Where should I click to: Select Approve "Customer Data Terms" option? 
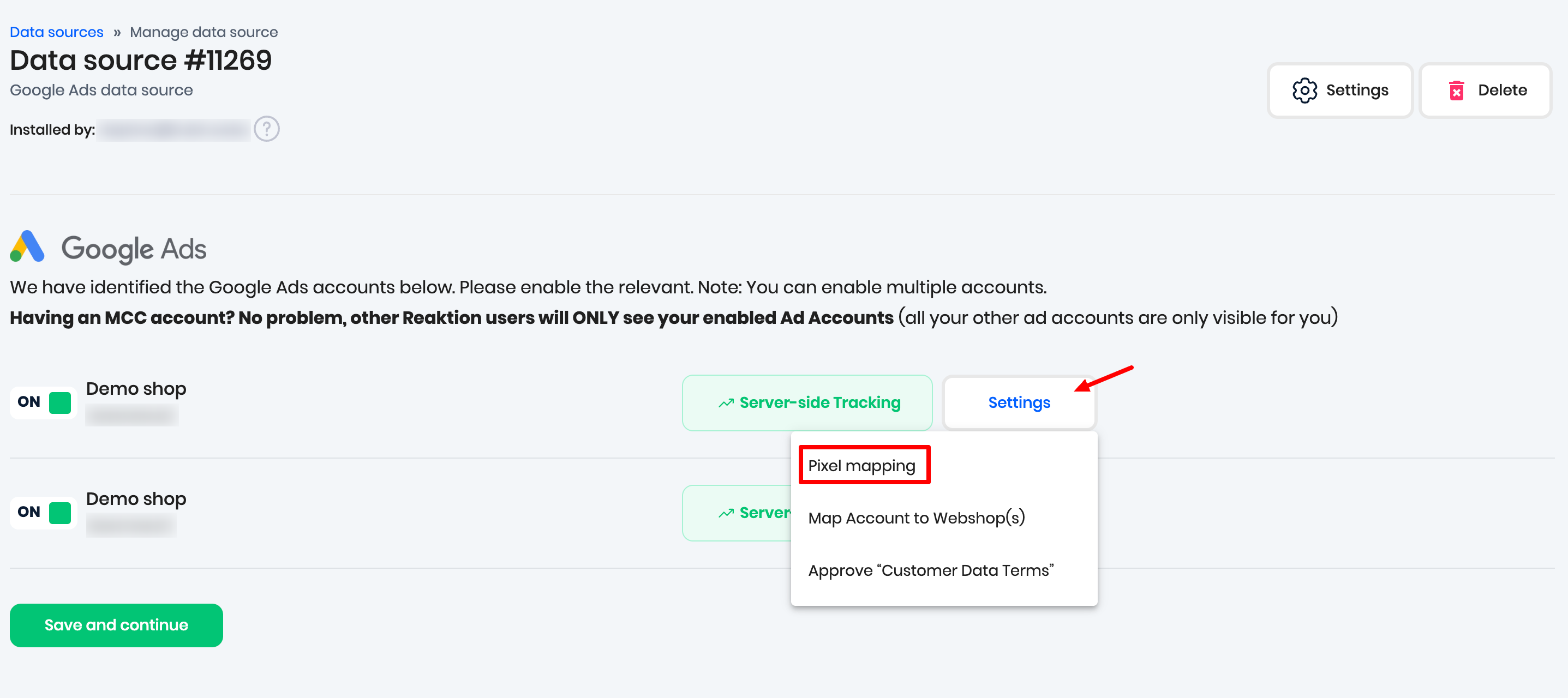click(930, 570)
